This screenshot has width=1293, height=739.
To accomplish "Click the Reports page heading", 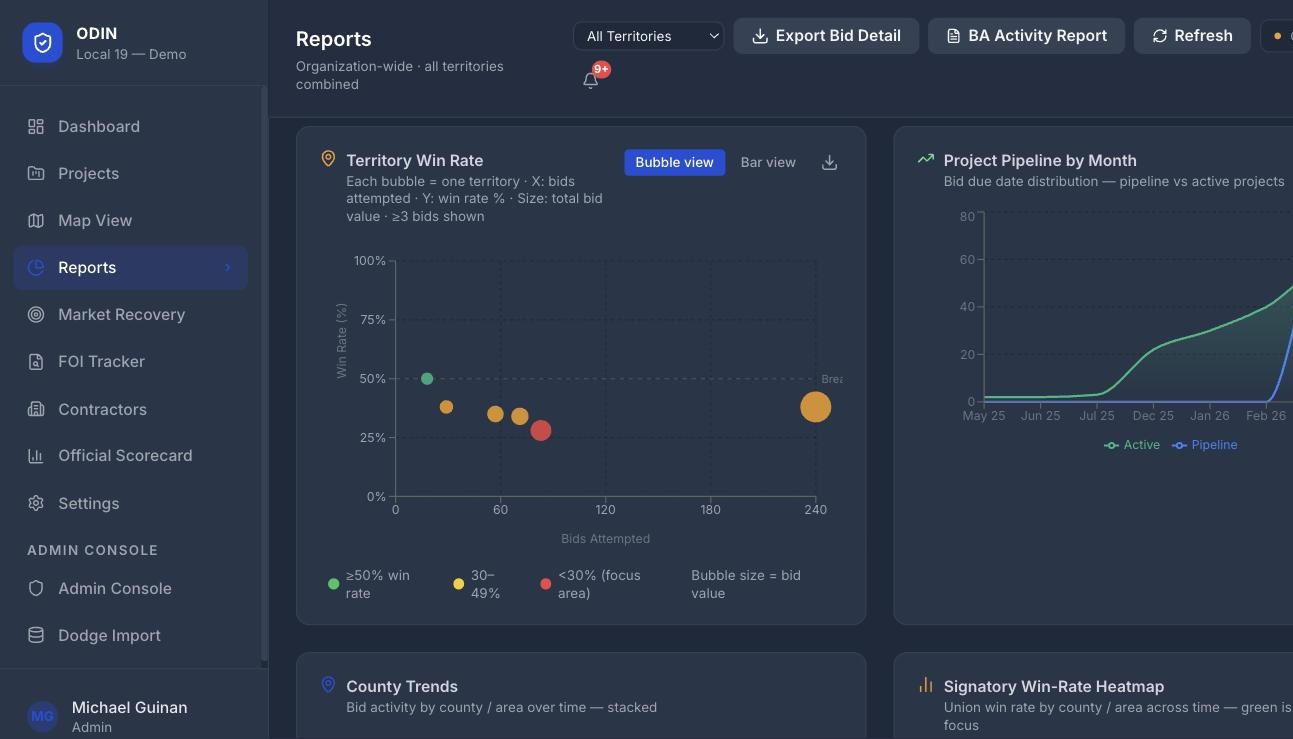I will coord(334,39).
